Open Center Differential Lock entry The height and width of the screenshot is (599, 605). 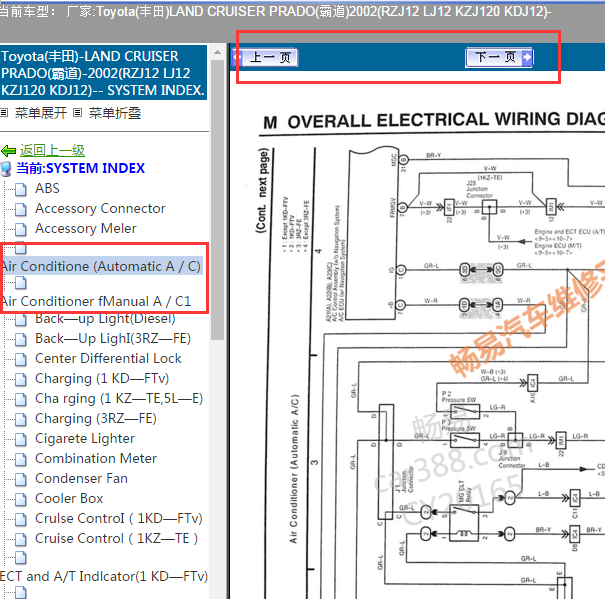(x=108, y=359)
